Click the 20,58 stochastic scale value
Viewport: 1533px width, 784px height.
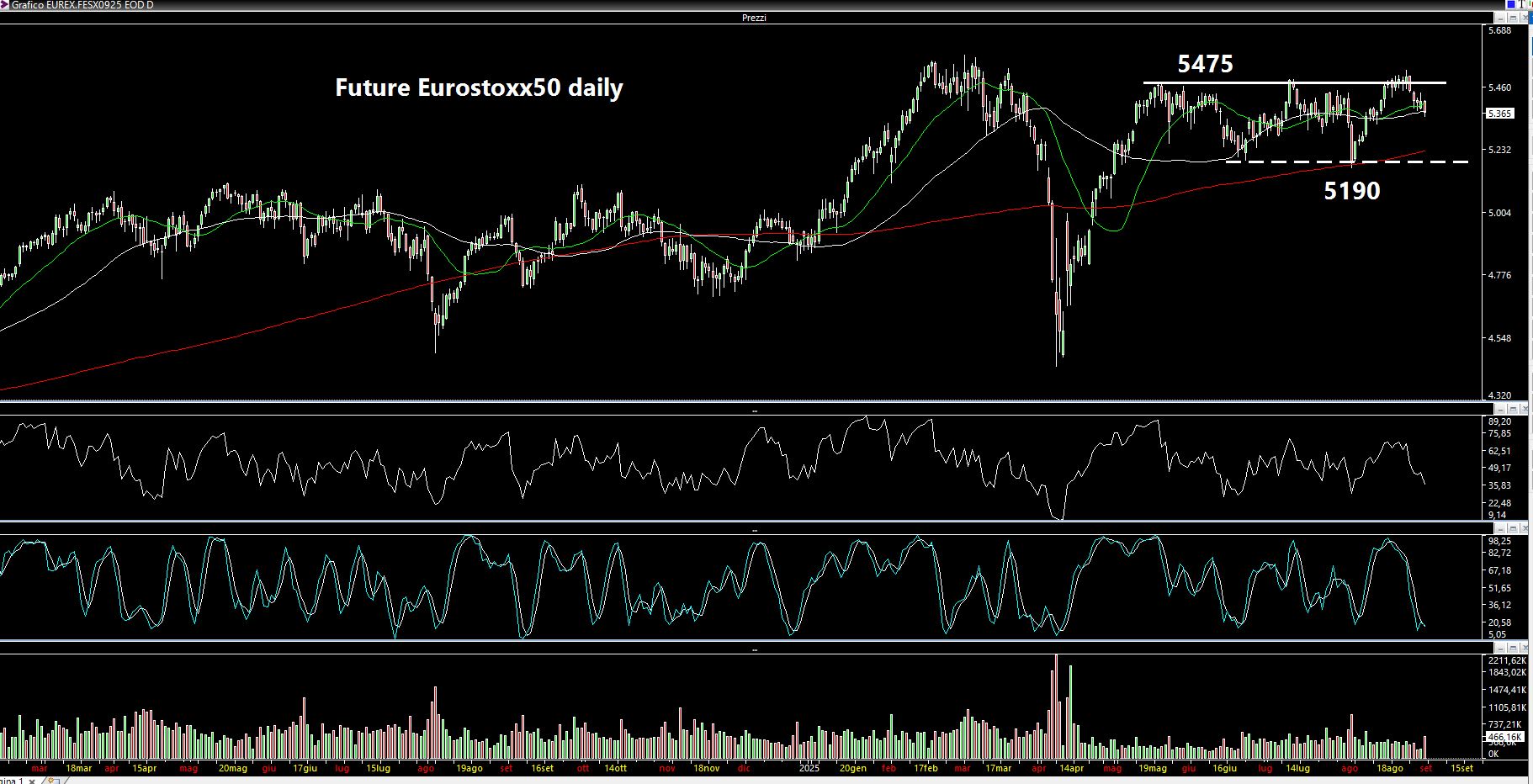[1499, 622]
